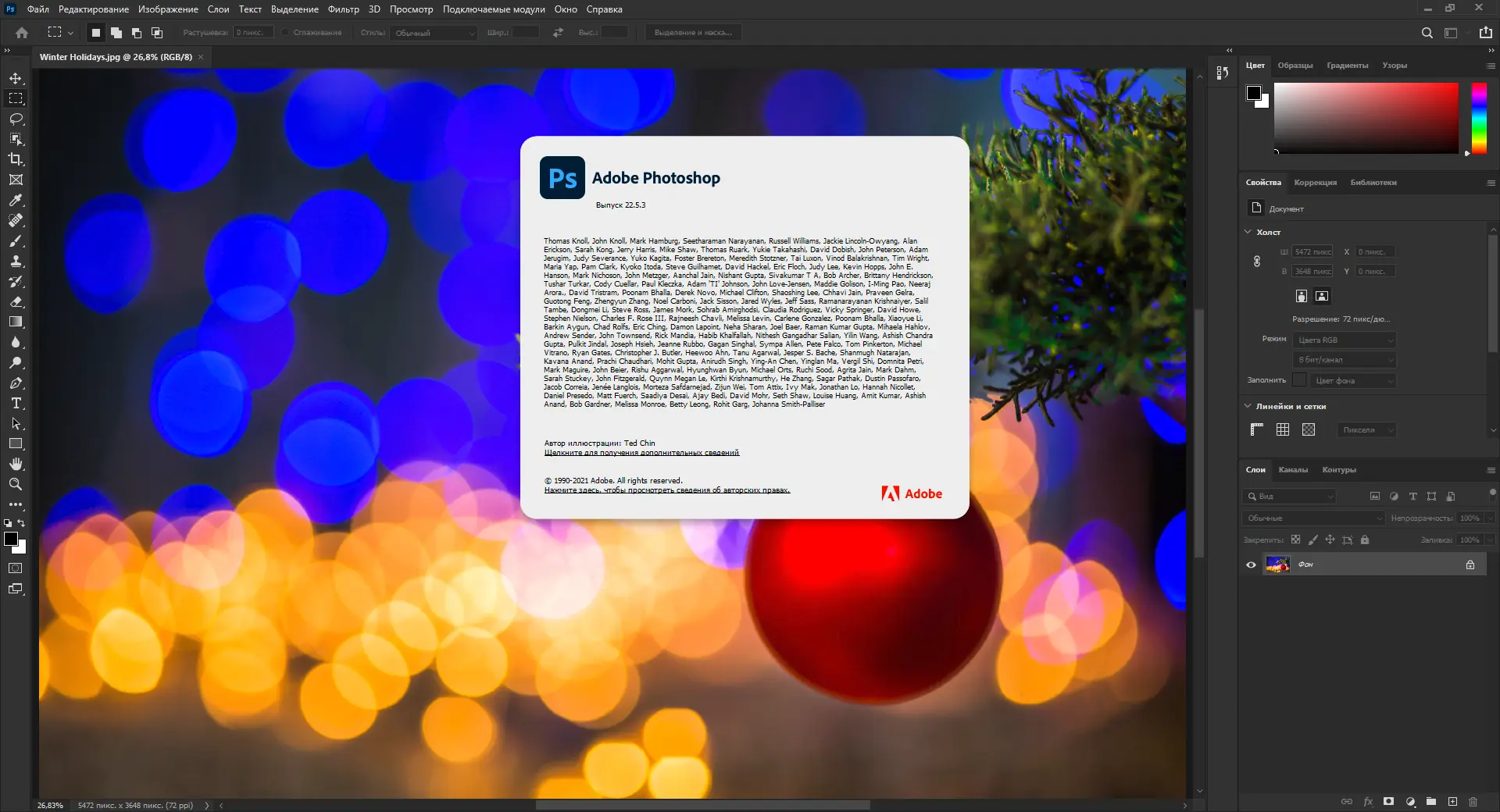
Task: Select the Horizontal Type tool
Action: pos(16,404)
